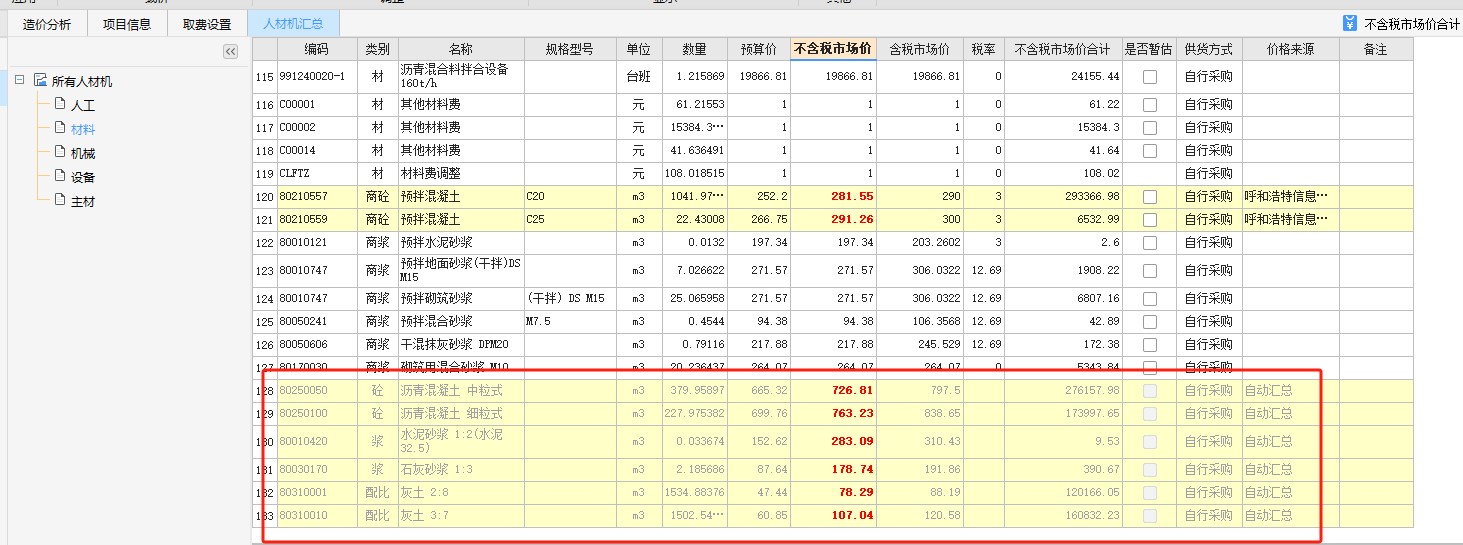Click the 78.29 price for 灰土 2:8

833,493
